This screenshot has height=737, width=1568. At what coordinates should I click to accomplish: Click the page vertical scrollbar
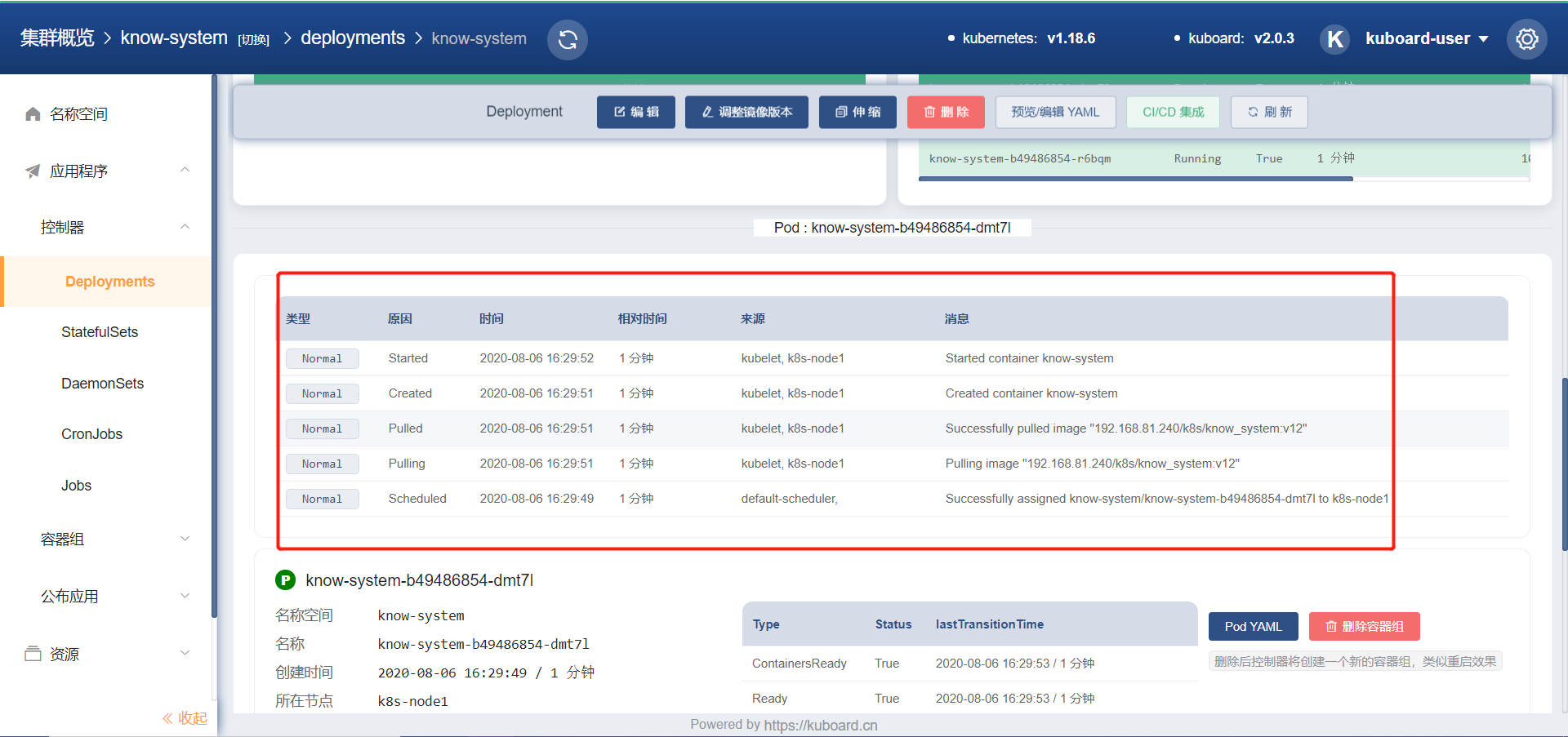1564,464
